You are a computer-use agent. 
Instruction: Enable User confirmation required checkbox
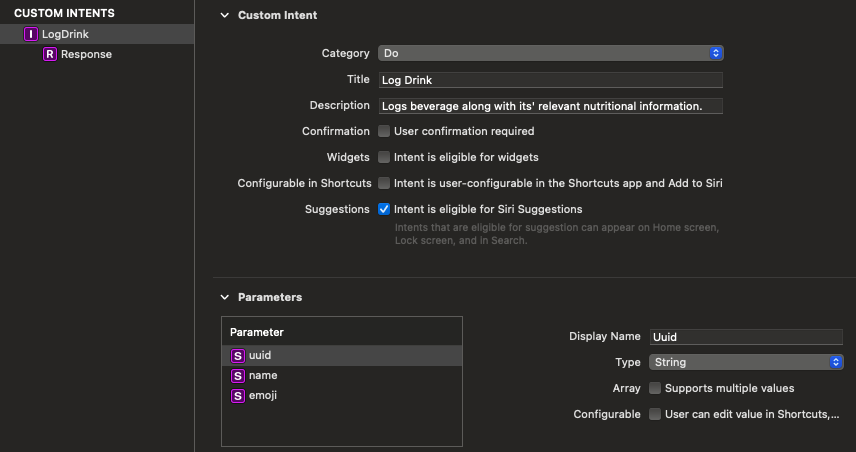pos(384,131)
